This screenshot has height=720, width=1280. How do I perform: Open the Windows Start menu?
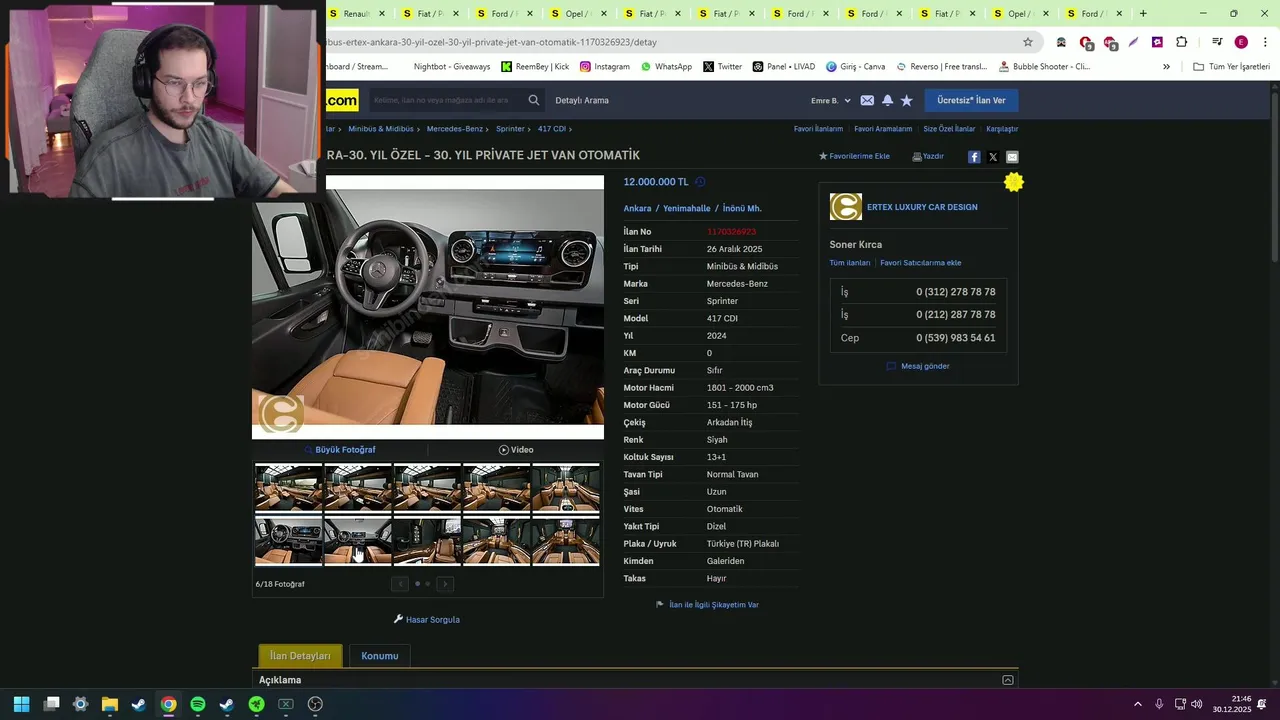[x=21, y=704]
